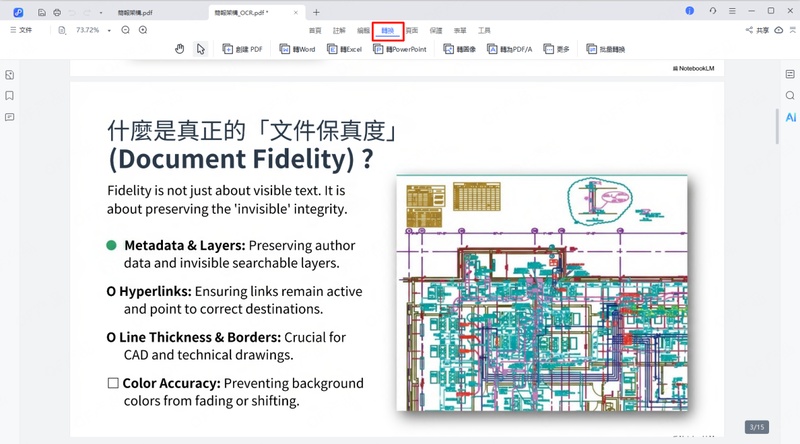
Task: Switch to the 簡報架構.pdf document tab
Action: tap(135, 13)
